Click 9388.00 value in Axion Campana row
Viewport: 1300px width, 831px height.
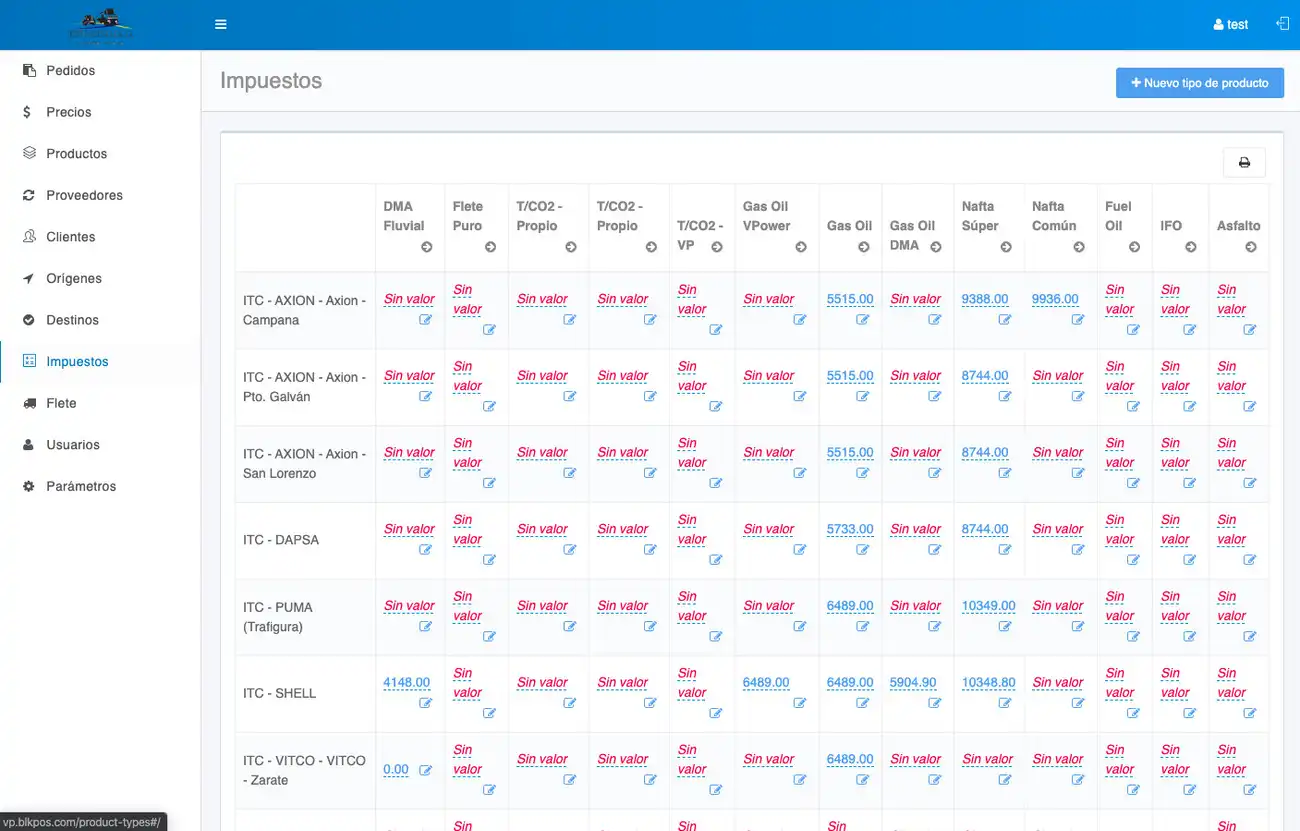(985, 299)
